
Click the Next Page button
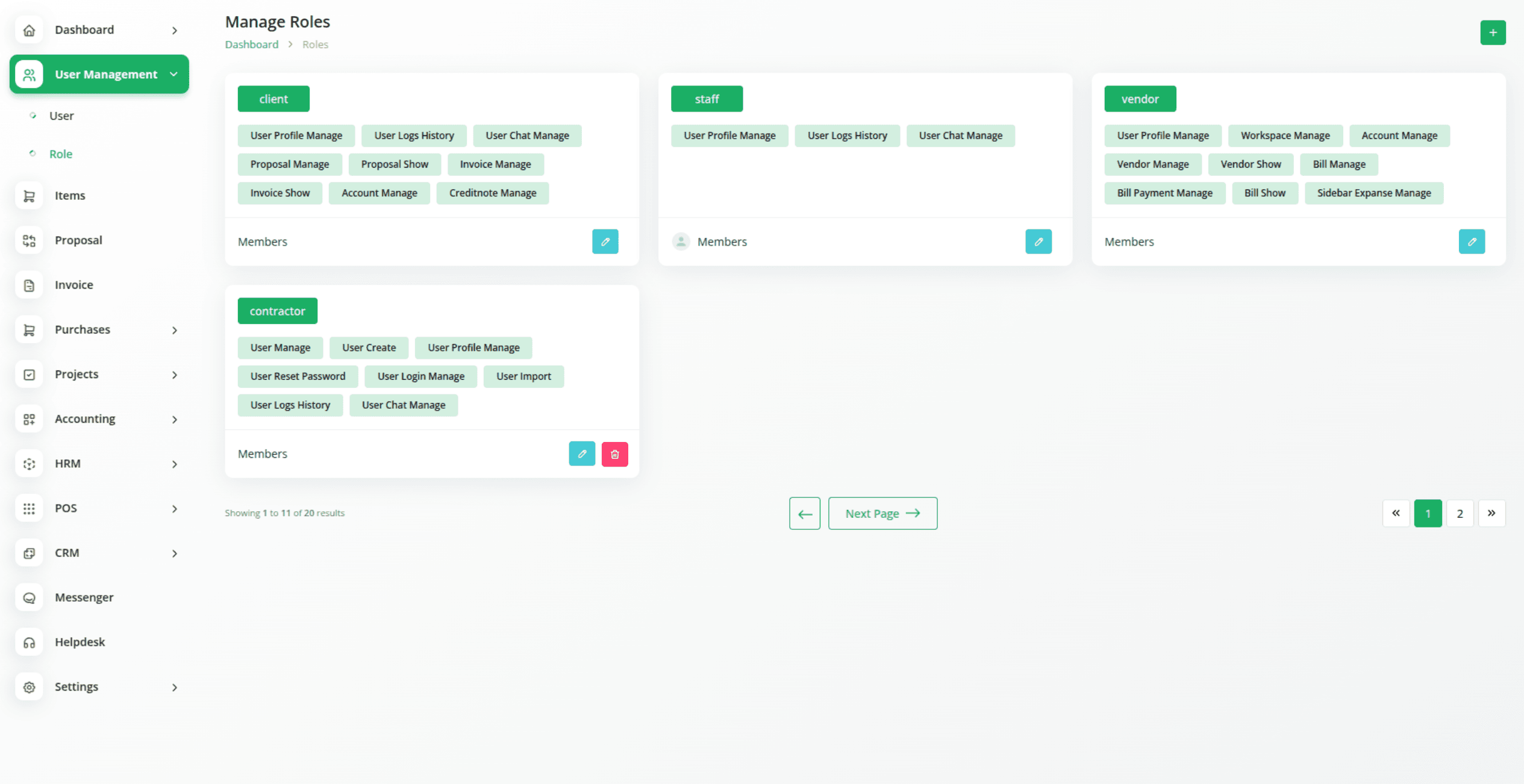coord(882,513)
